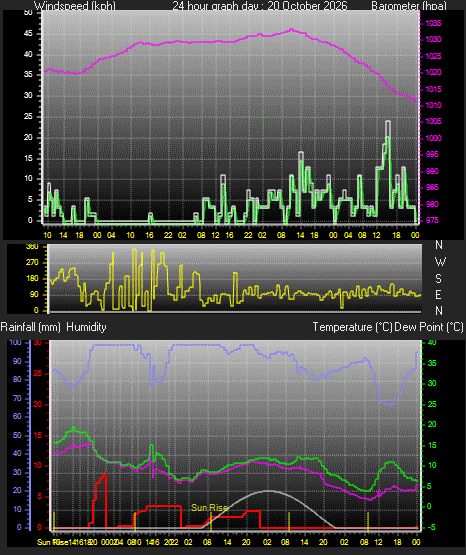Click the "20 October 2026" graph date heading
This screenshot has height=555, width=466.
tap(307, 6)
